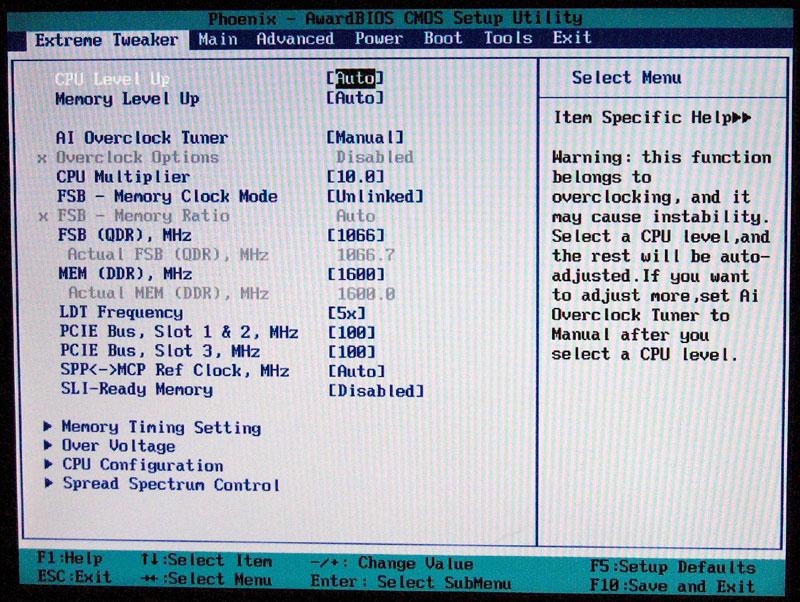Expand the Over Voltage submenu arrow

point(48,445)
